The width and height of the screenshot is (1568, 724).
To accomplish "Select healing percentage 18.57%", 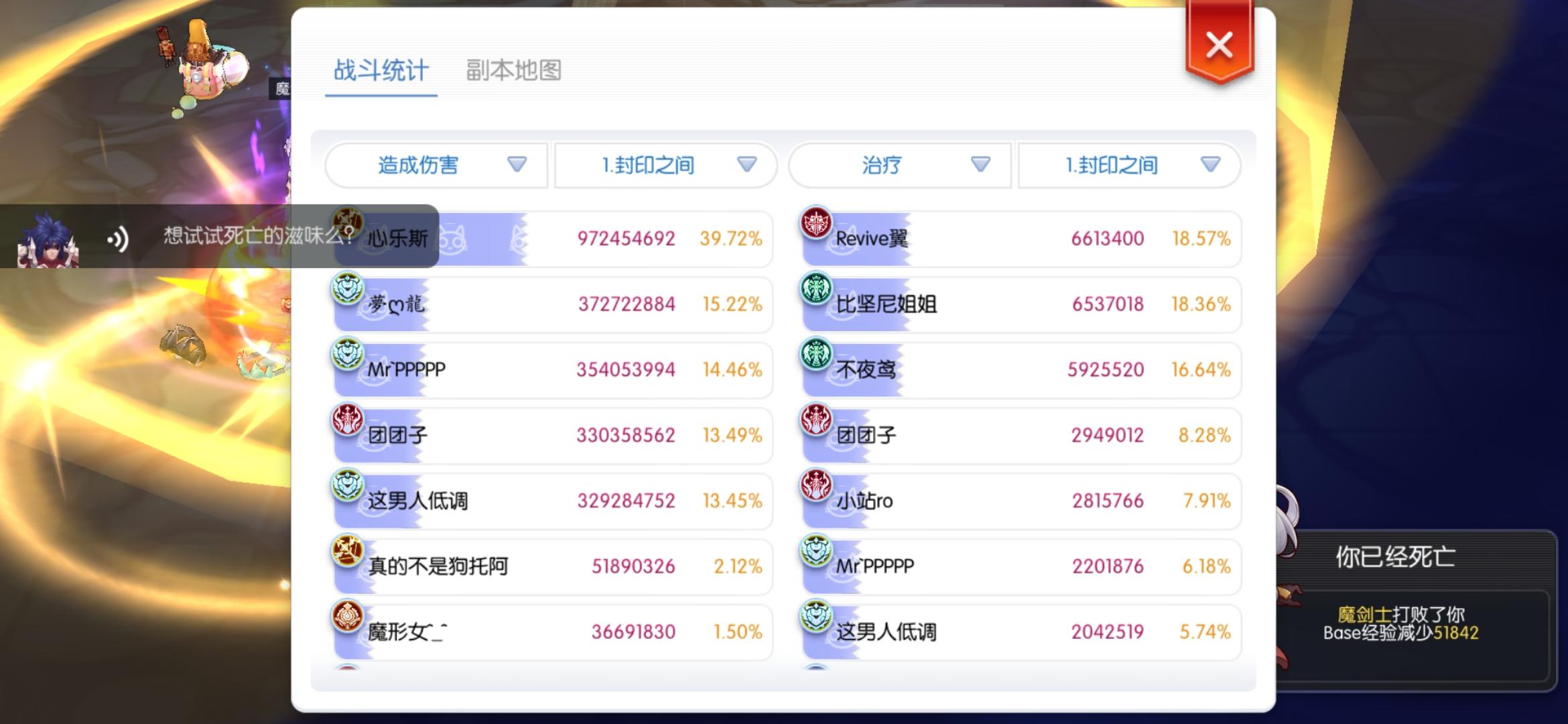I will (x=1201, y=239).
